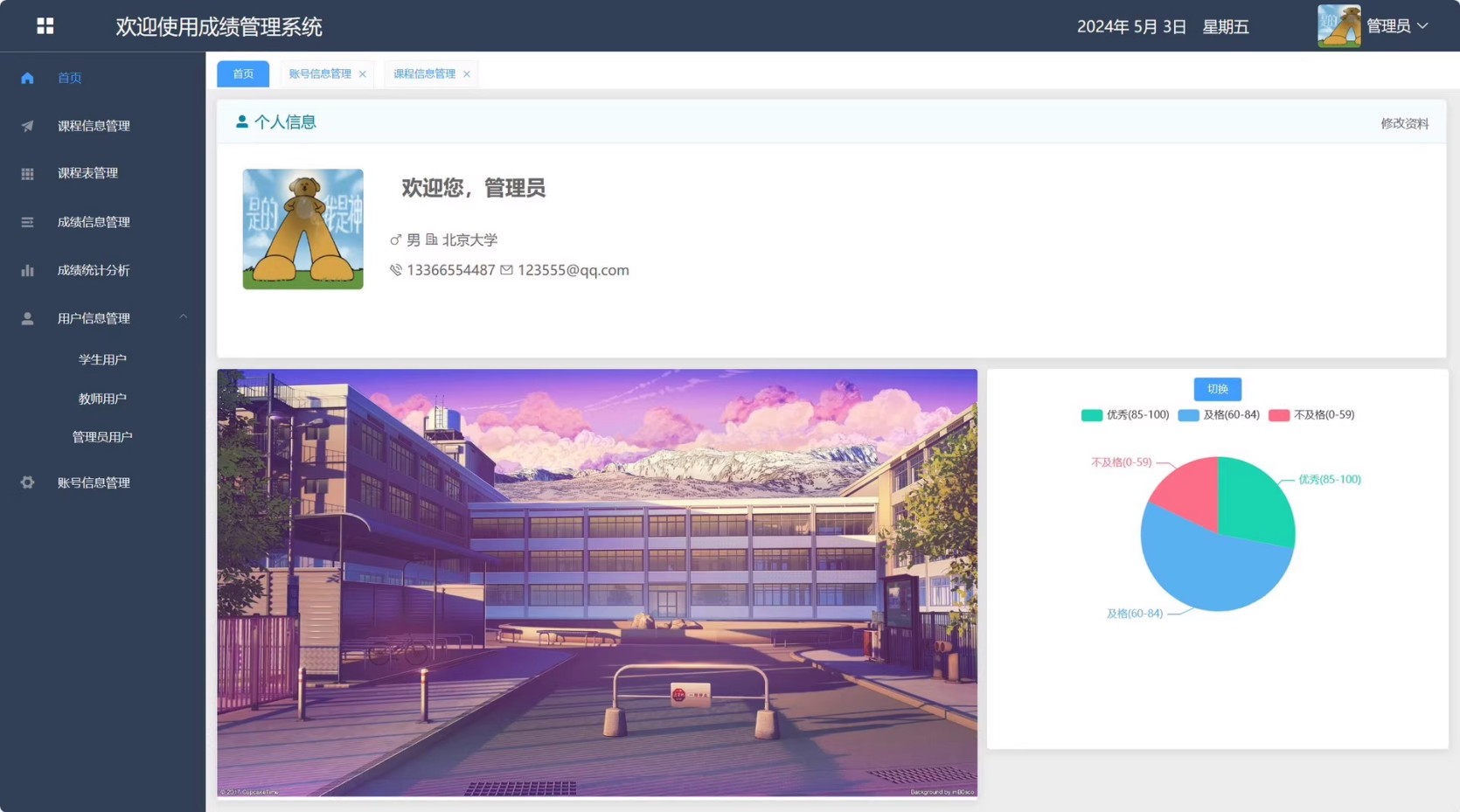Click the list icon for 成绩信息管理
Image resolution: width=1460 pixels, height=812 pixels.
[x=27, y=222]
